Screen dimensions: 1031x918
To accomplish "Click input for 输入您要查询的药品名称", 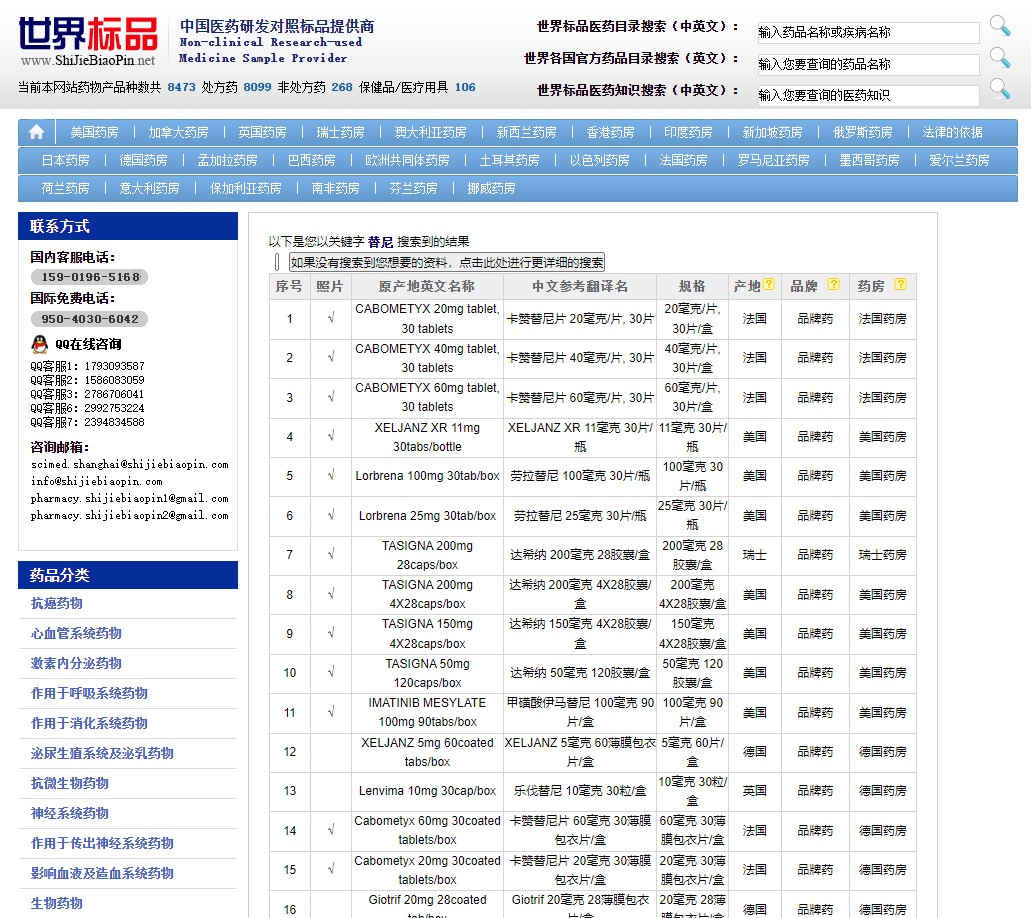I will click(x=869, y=64).
